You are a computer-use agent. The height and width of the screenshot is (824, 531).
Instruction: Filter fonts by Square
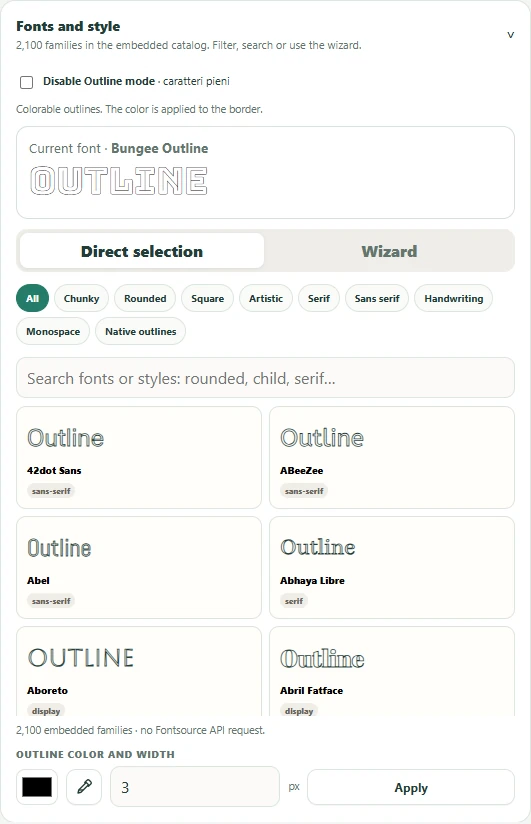[x=208, y=298]
